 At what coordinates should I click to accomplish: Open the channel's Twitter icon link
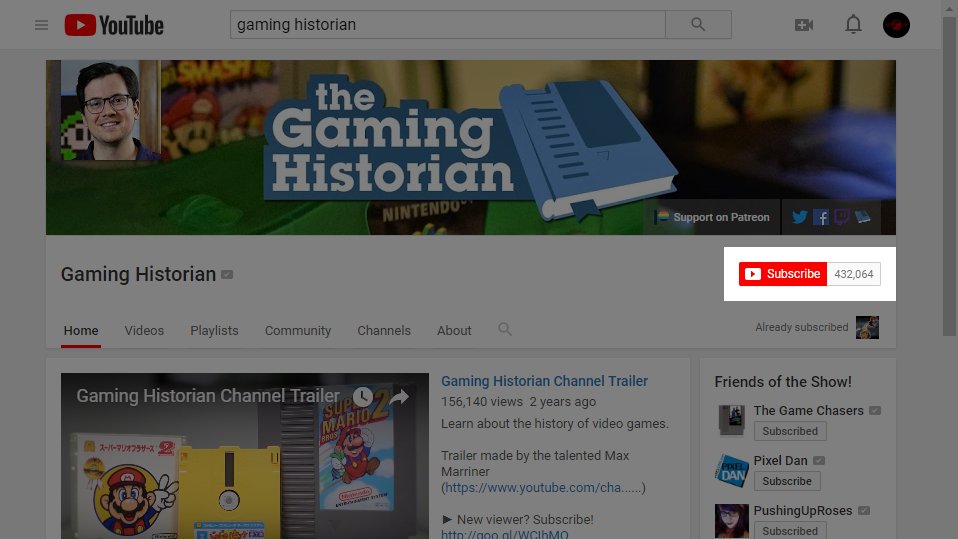(x=799, y=217)
